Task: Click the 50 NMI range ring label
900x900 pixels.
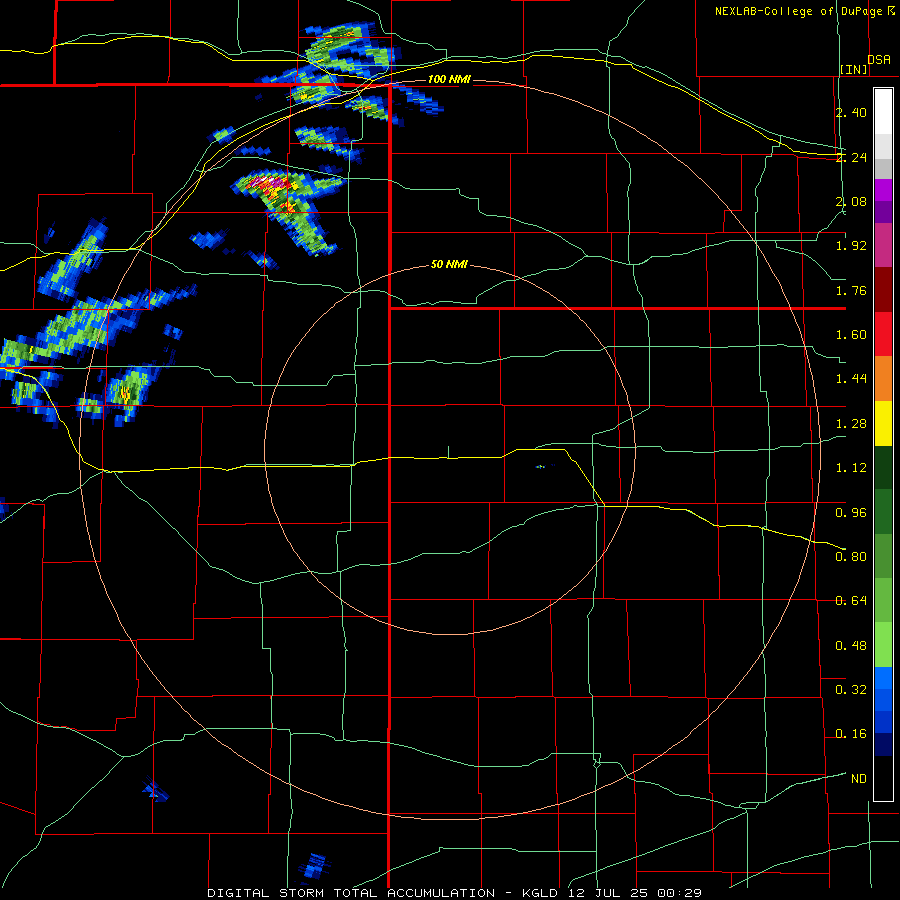Action: pyautogui.click(x=449, y=264)
